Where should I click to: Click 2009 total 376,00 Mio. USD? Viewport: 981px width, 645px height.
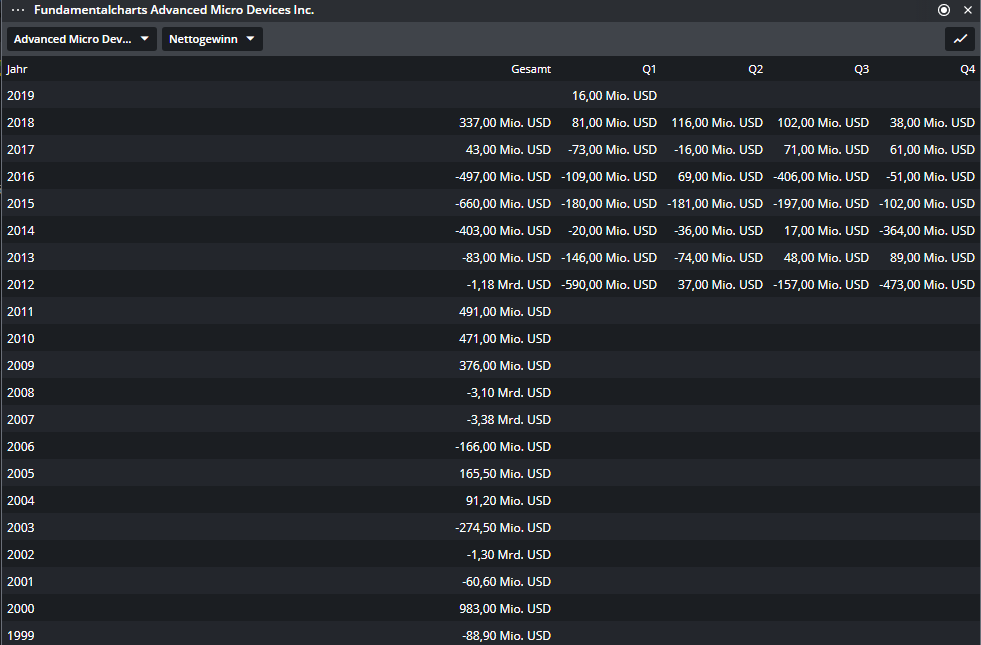point(505,365)
